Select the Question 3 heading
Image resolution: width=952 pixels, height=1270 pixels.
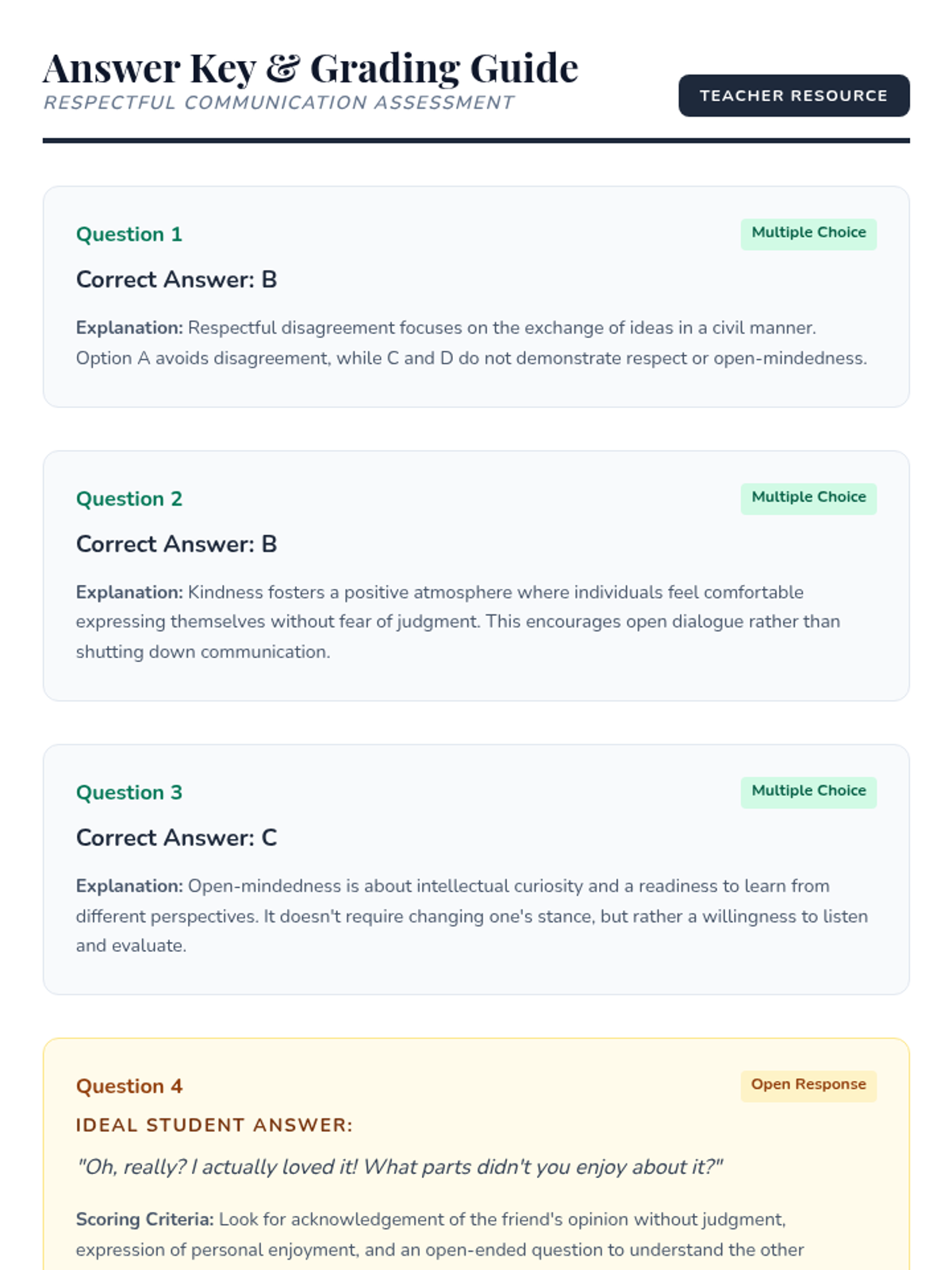[129, 792]
